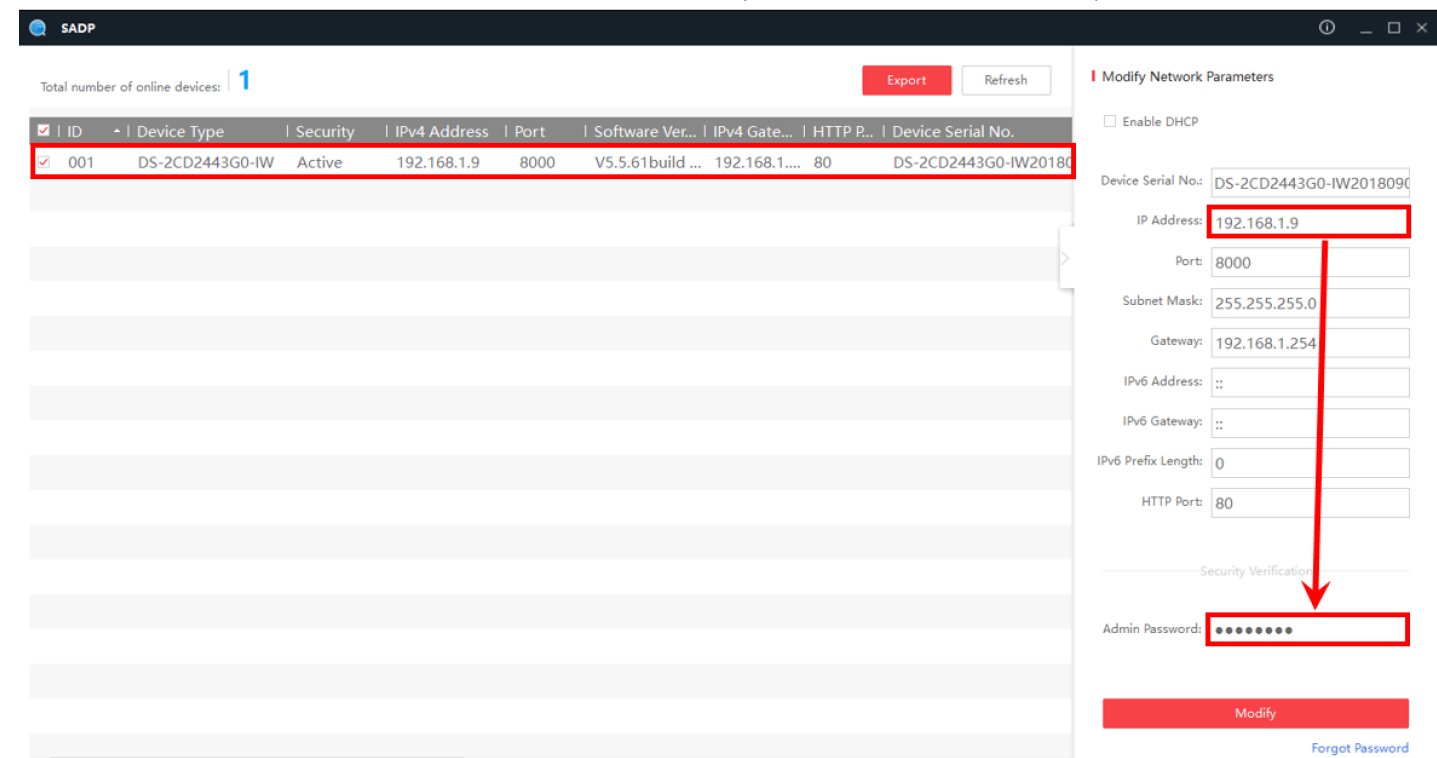Click the Gateway input field

coord(1310,343)
